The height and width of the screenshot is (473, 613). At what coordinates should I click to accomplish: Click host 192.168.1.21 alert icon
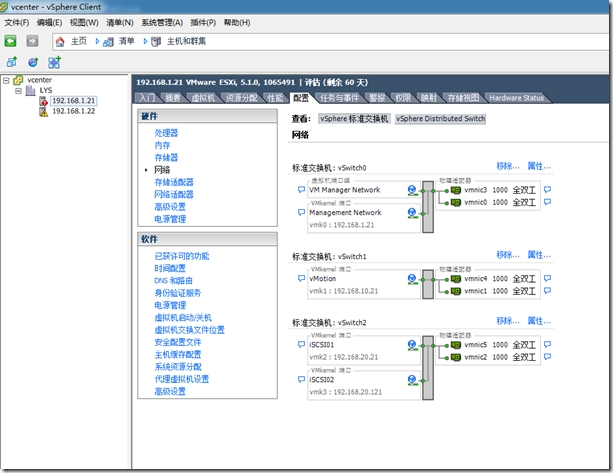coord(43,101)
